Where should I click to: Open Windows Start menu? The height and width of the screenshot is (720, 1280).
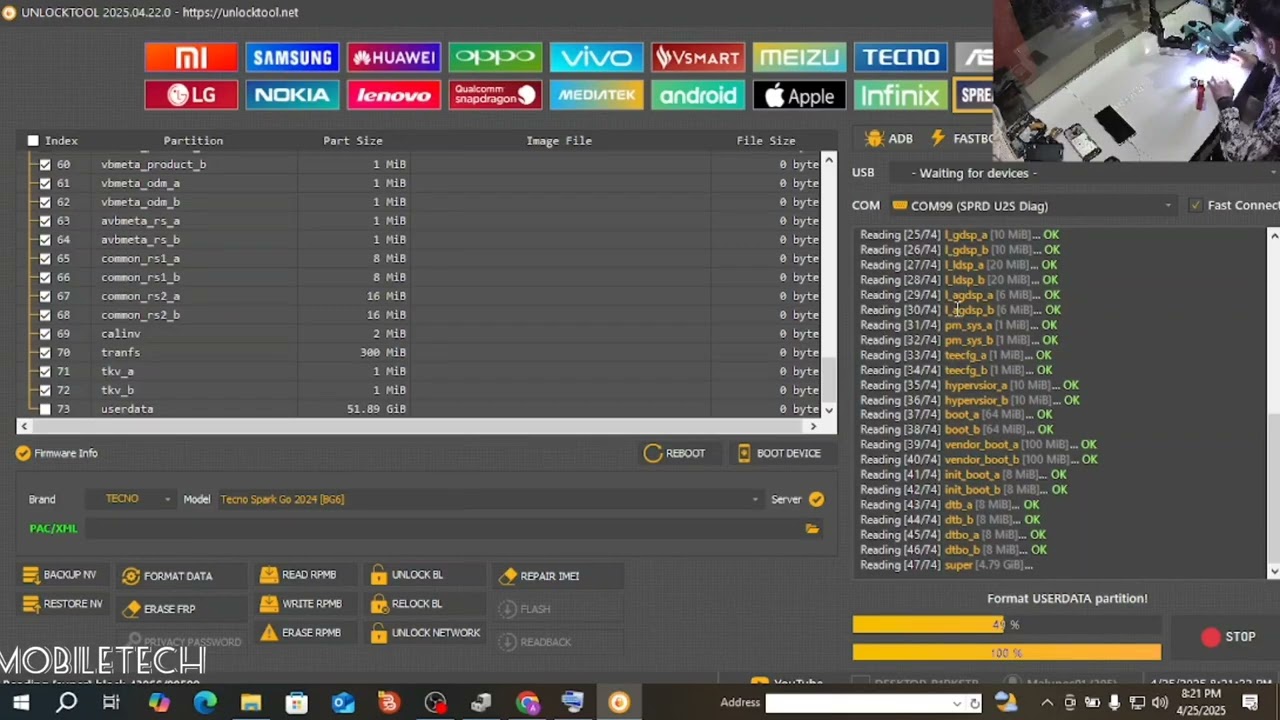(20, 703)
